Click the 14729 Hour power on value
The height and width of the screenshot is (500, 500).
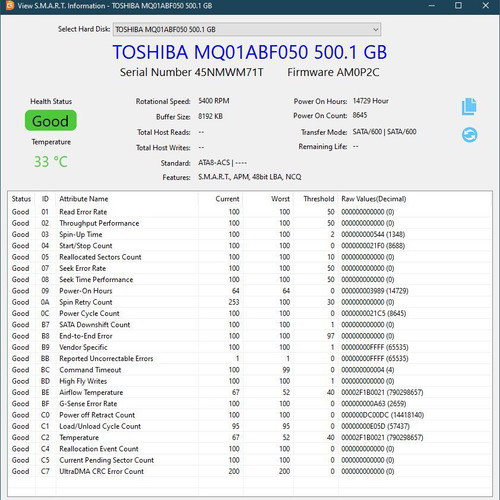(x=371, y=101)
